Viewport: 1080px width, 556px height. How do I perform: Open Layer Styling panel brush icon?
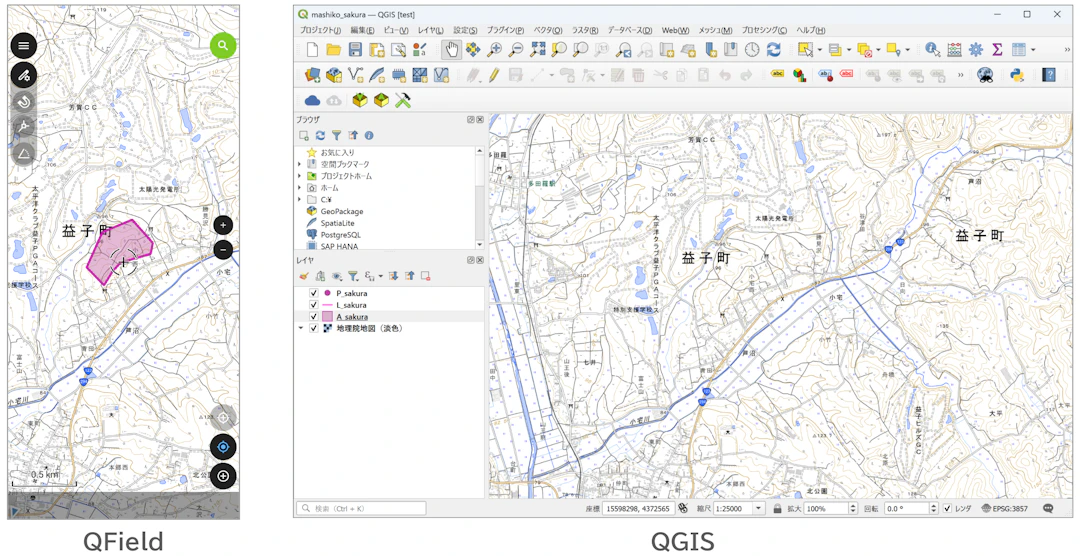(x=304, y=276)
